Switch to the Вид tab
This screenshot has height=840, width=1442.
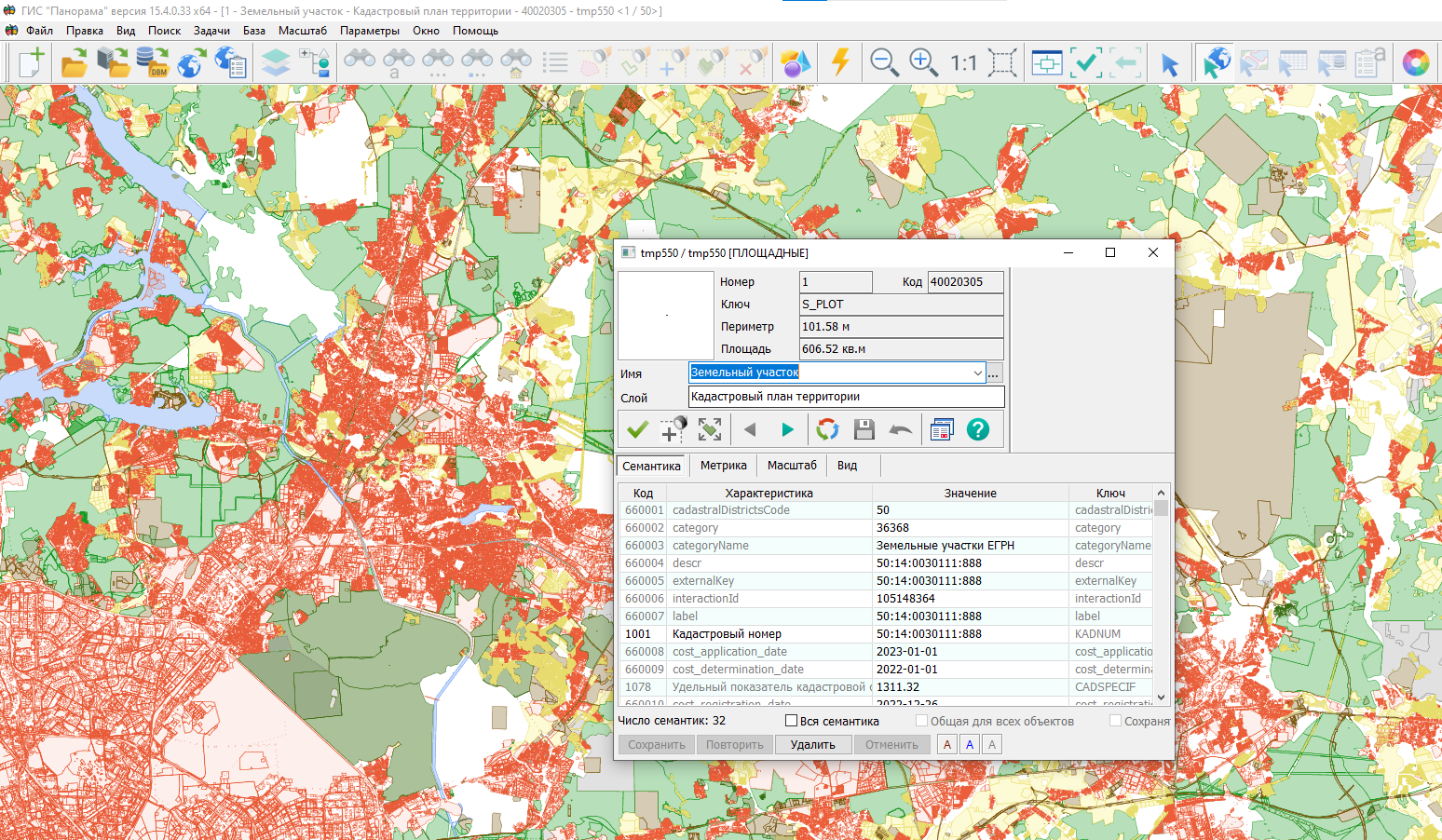[847, 466]
